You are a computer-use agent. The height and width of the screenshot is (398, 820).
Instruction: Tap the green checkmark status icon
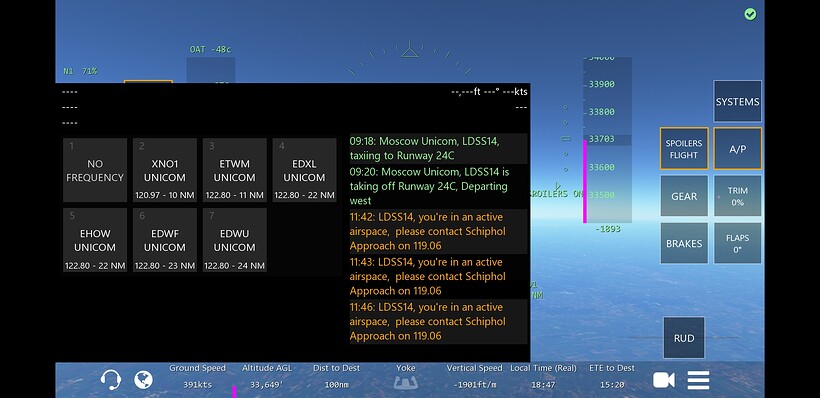pyautogui.click(x=750, y=14)
